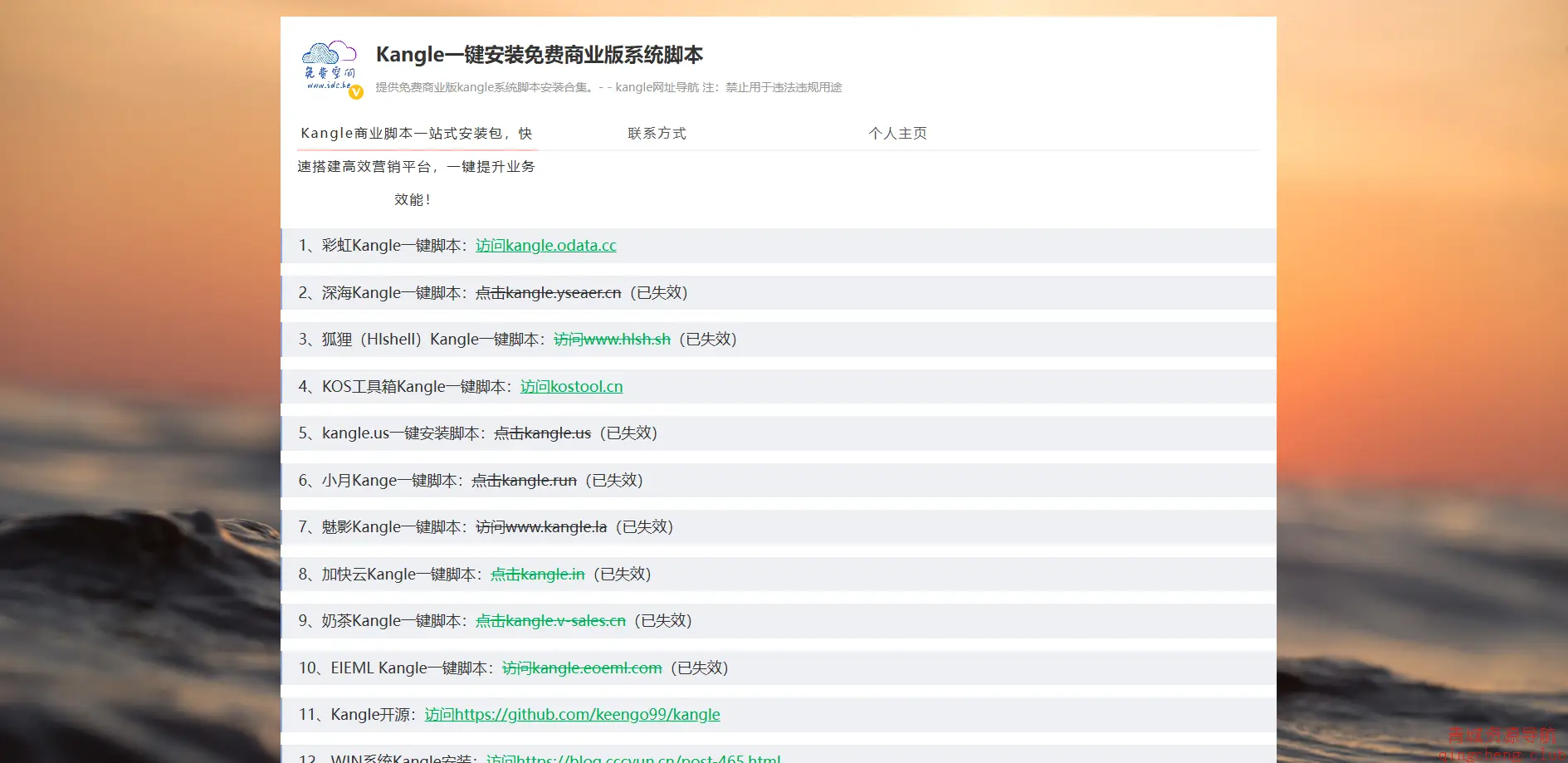The width and height of the screenshot is (1568, 763).
Task: Click the red watermark in the corner
Action: pos(1501,744)
